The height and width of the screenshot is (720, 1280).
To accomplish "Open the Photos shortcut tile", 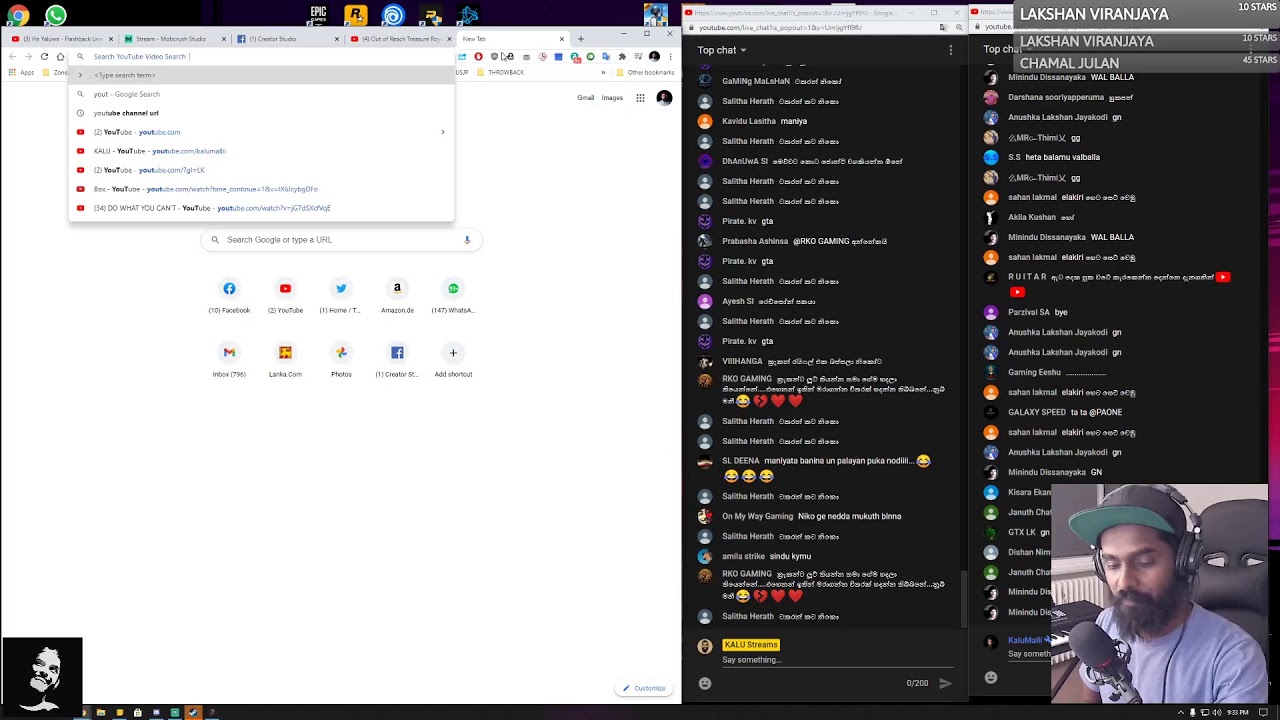I will (341, 359).
